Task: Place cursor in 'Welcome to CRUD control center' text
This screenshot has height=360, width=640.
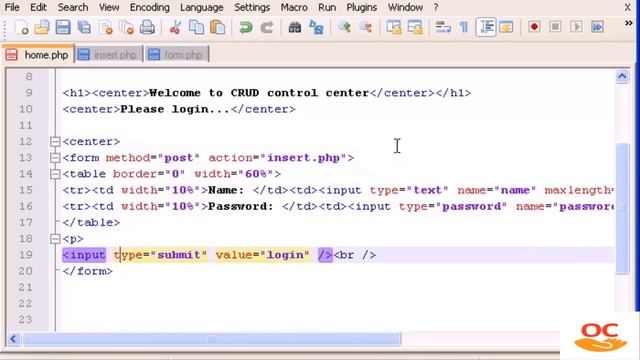Action: (259, 93)
